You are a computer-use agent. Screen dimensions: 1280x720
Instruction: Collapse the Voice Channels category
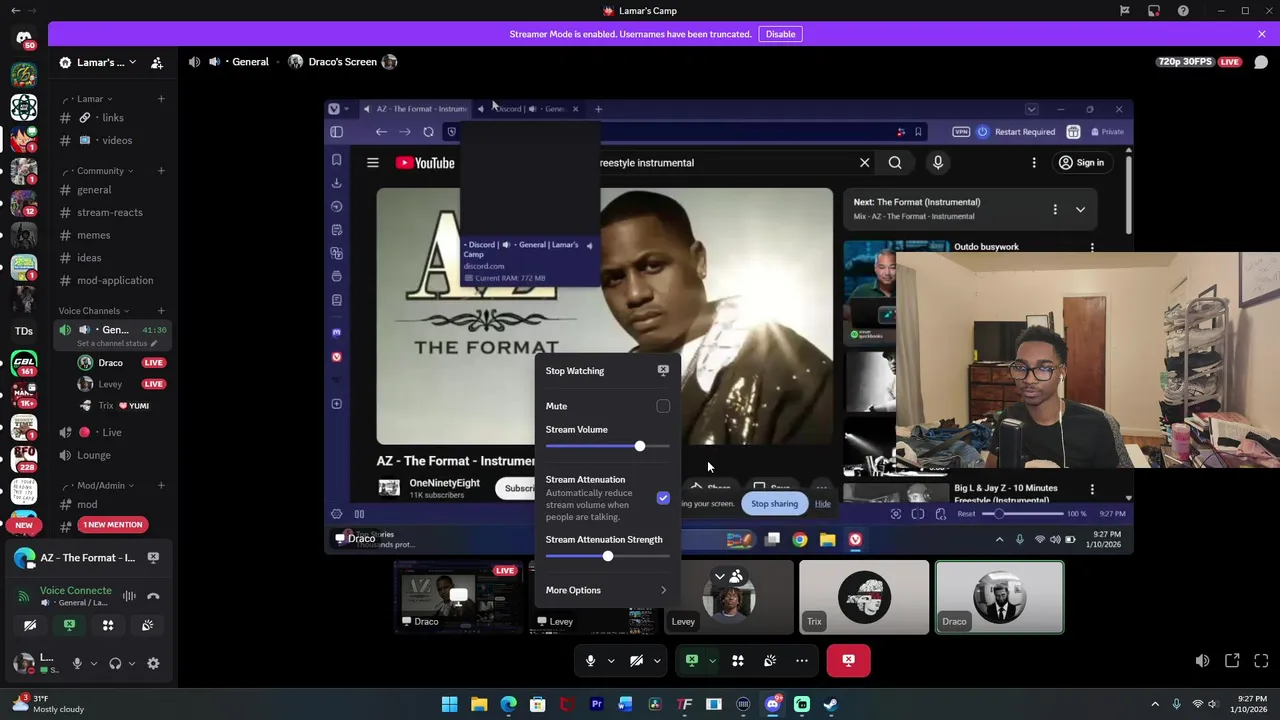tap(94, 311)
